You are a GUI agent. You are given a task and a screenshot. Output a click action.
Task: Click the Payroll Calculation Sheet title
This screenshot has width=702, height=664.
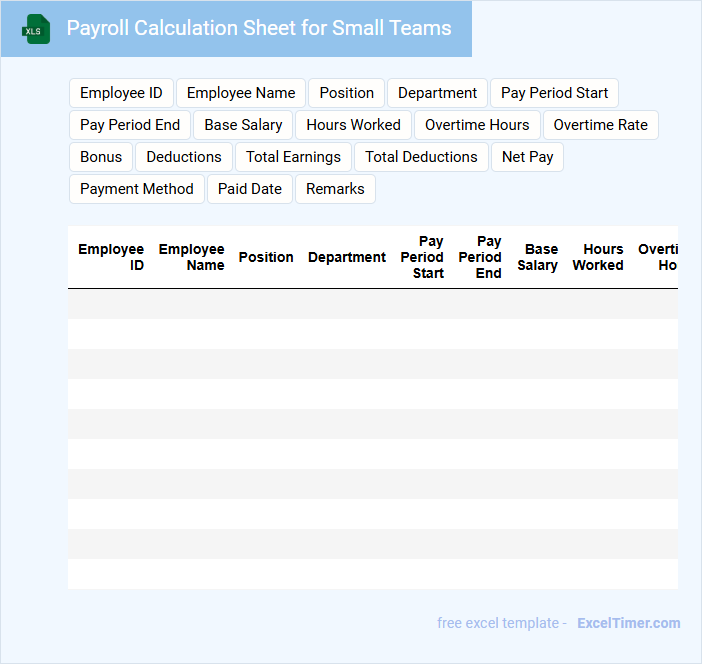coord(259,28)
